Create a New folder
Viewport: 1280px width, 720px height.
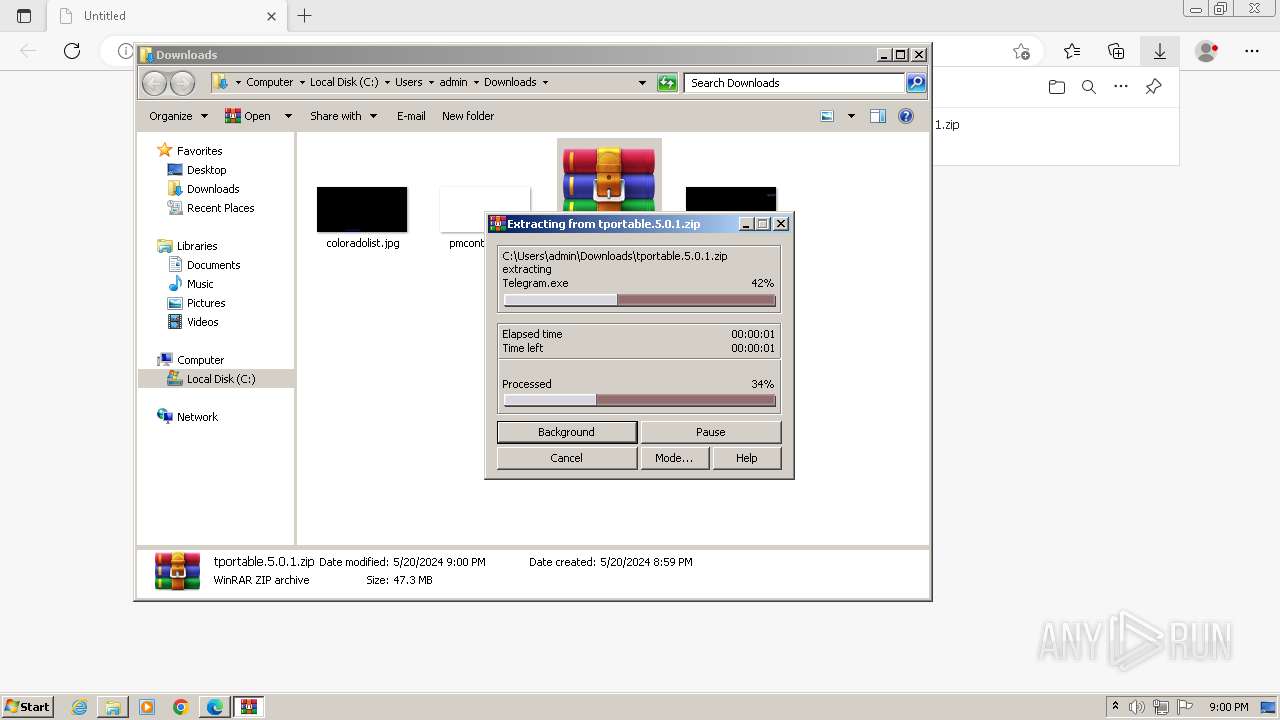468,116
